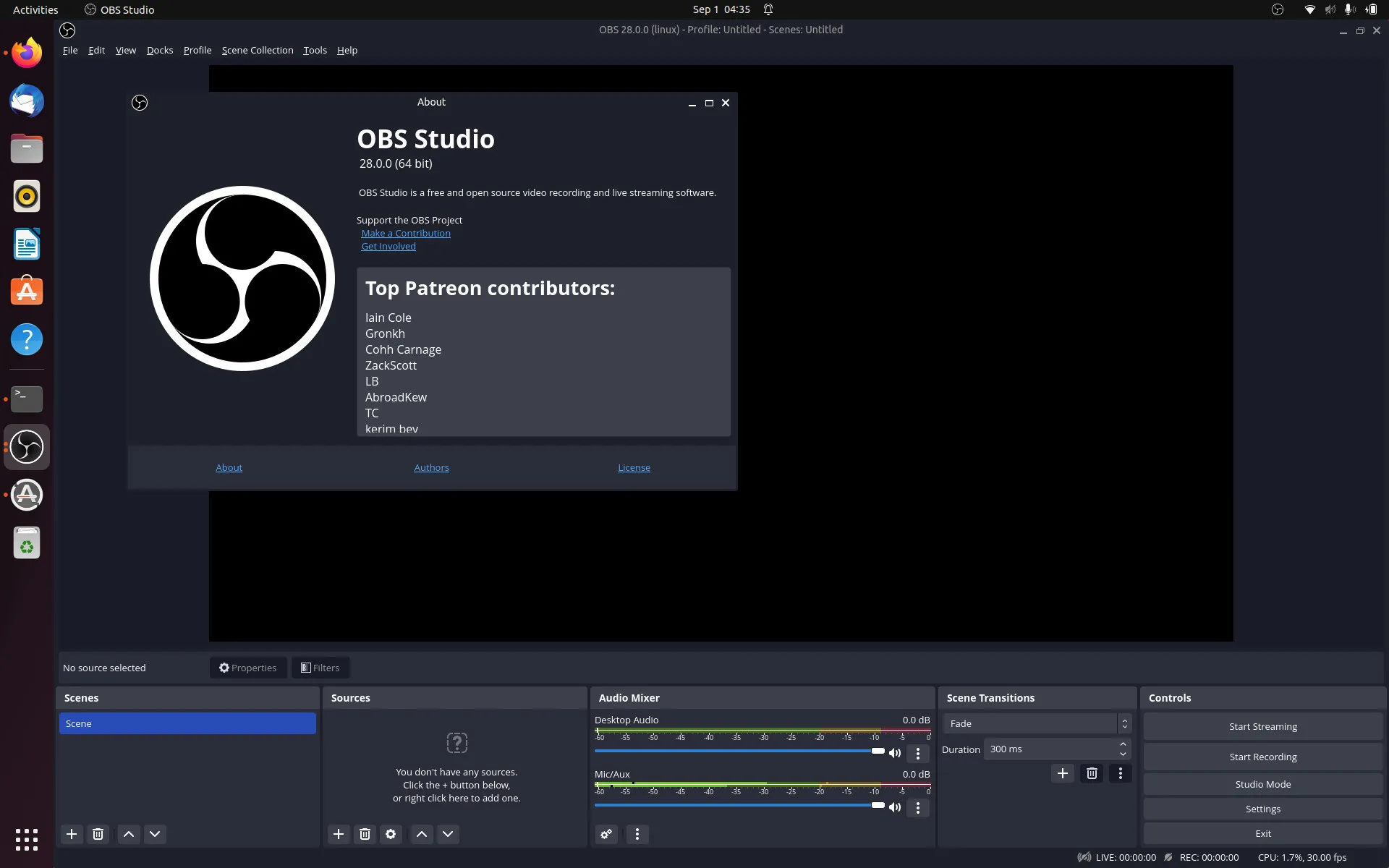Click the OBS taskbar application icon
The height and width of the screenshot is (868, 1389).
pyautogui.click(x=27, y=447)
